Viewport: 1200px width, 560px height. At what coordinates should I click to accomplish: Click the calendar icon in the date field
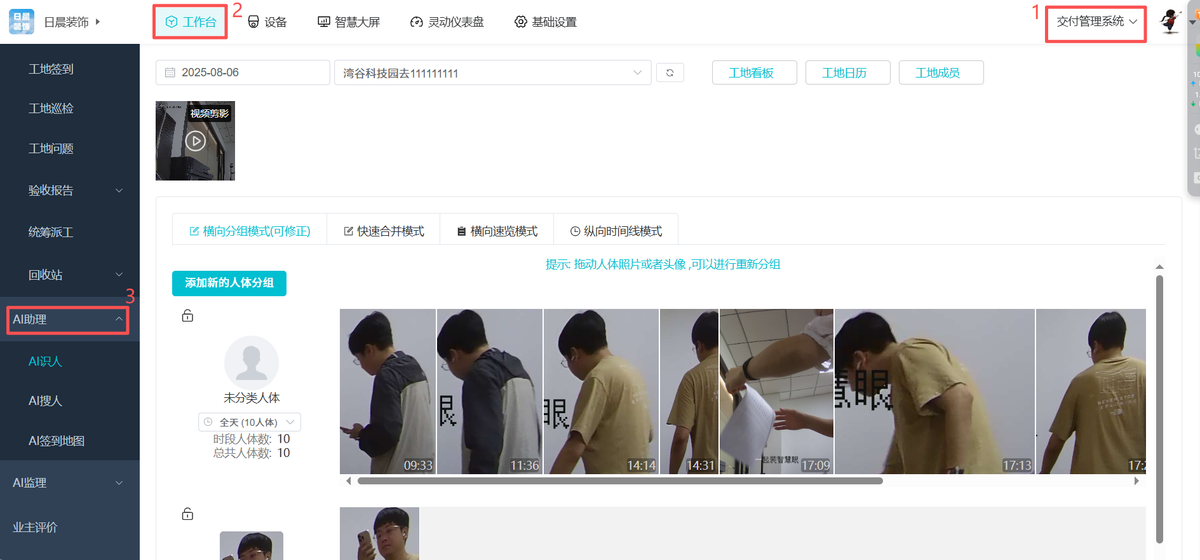pos(170,73)
